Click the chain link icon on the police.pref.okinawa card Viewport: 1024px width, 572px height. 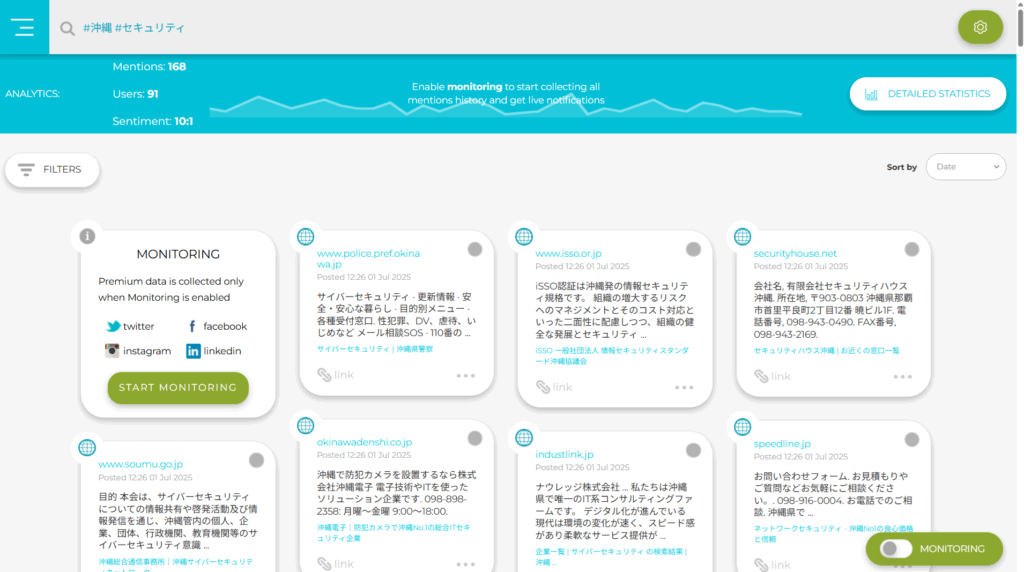(324, 374)
